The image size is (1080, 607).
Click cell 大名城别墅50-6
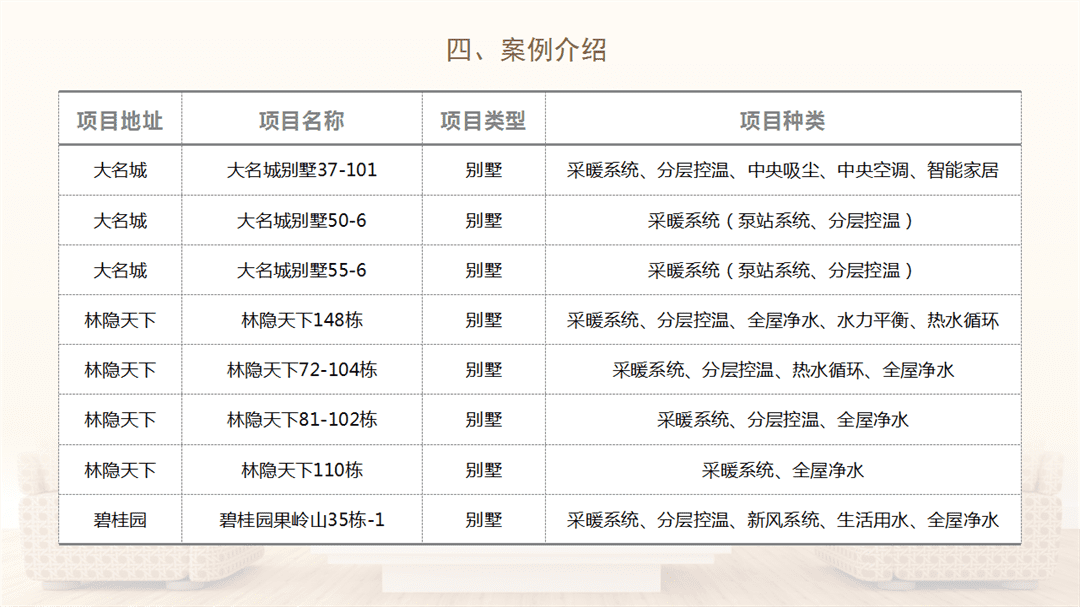click(x=302, y=220)
